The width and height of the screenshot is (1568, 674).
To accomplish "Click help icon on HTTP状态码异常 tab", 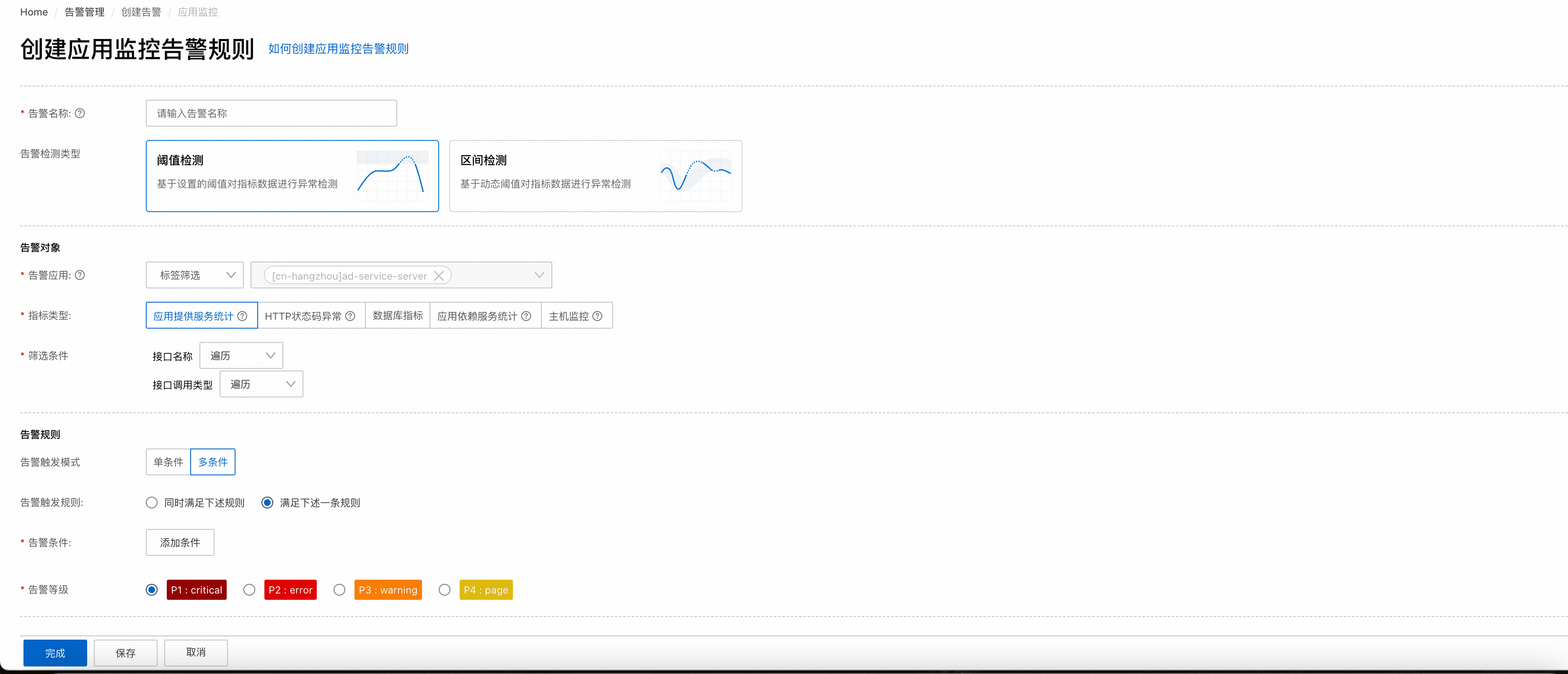I will [x=350, y=316].
